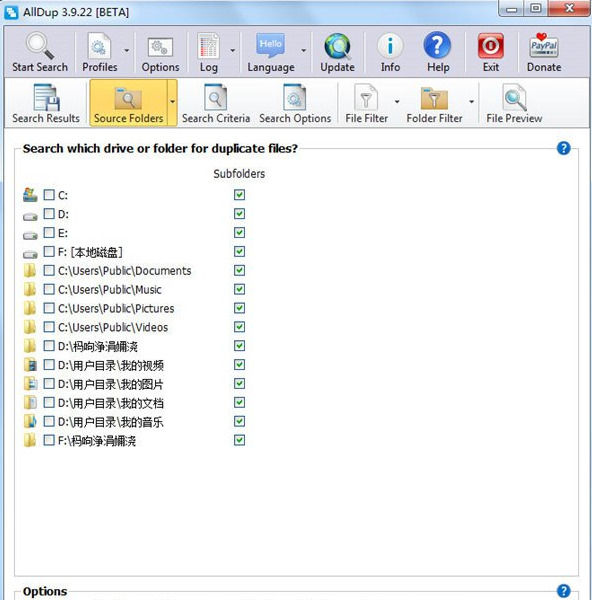
Task: Click the Start Search magnifier icon
Action: [39, 46]
